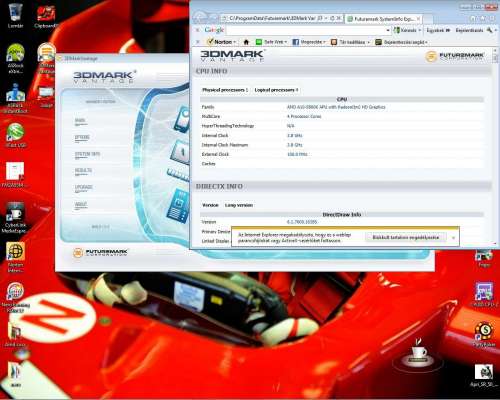Open the Java coffee cup gadget
The width and height of the screenshot is (500, 400).
point(418,355)
